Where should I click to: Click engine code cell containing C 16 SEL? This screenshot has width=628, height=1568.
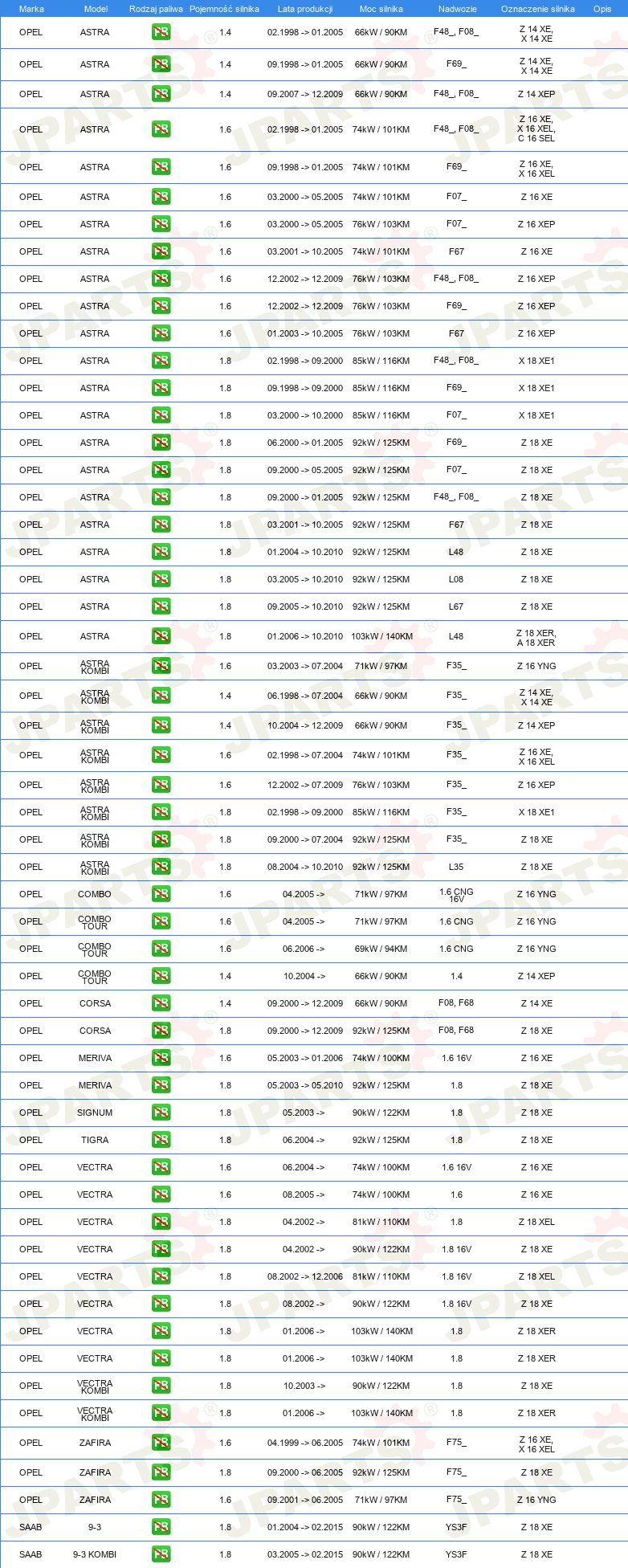[x=536, y=129]
